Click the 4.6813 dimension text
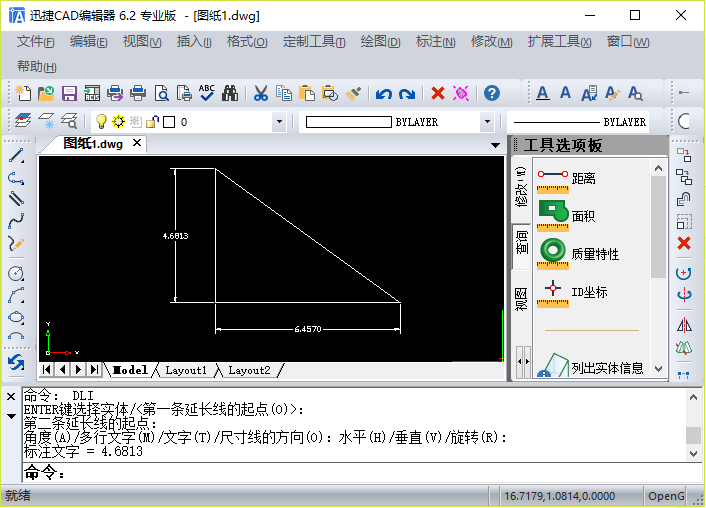Viewport: 706px width, 508px height. (x=176, y=236)
